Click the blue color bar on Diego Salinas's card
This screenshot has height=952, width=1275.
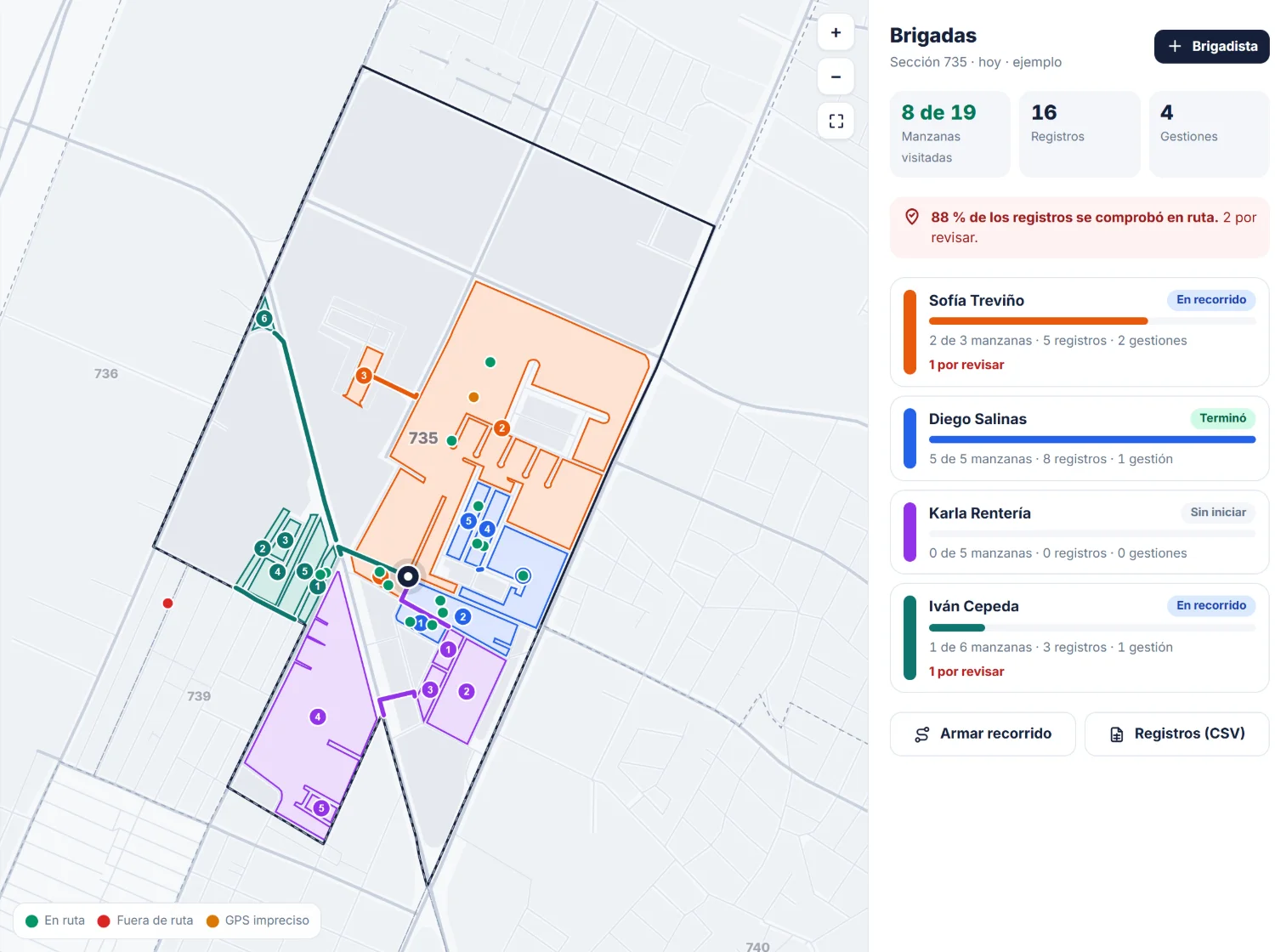909,439
